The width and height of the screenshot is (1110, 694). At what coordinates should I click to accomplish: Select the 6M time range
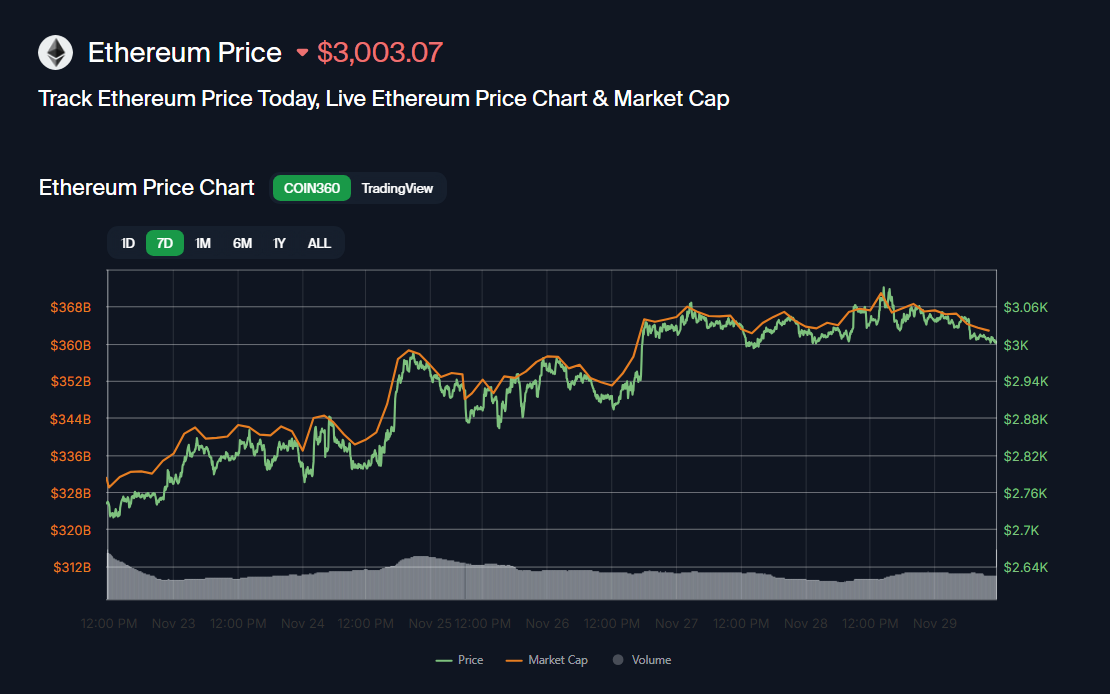241,242
